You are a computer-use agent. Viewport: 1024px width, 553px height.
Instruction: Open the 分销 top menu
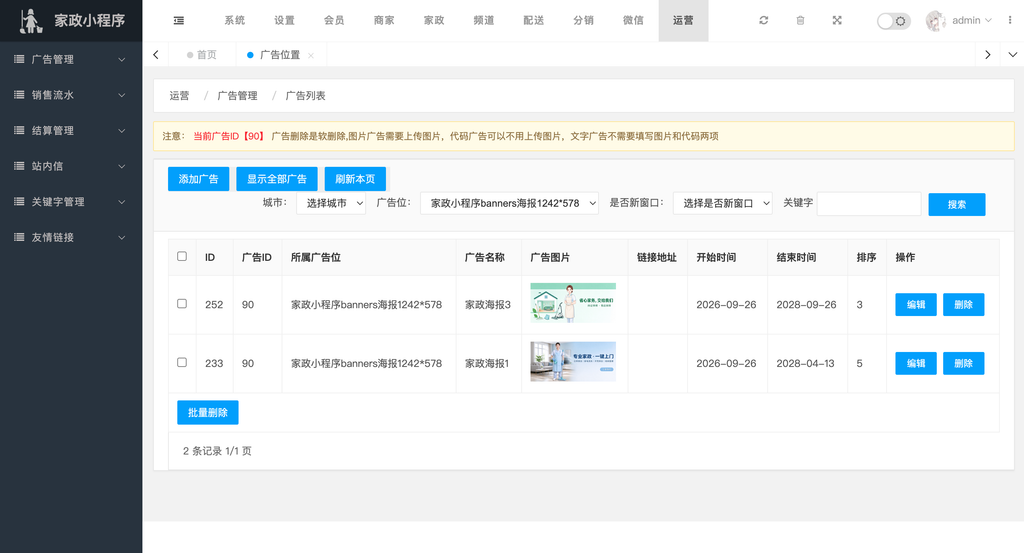pyautogui.click(x=583, y=21)
